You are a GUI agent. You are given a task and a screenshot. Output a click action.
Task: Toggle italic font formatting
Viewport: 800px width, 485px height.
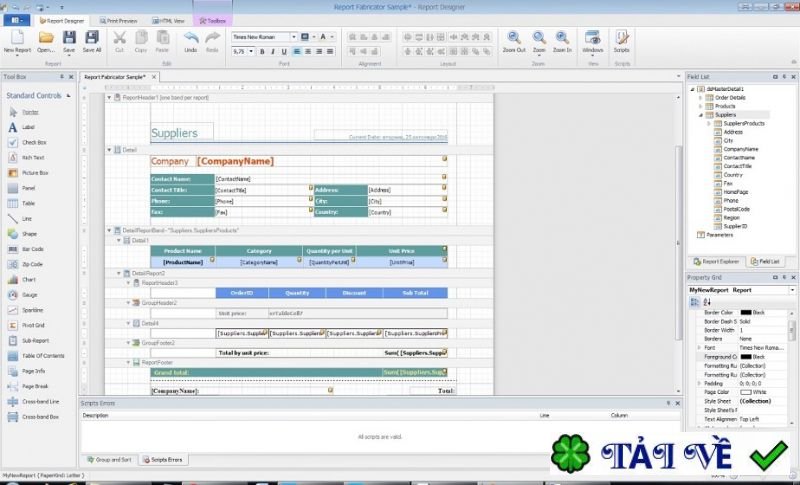pos(273,52)
